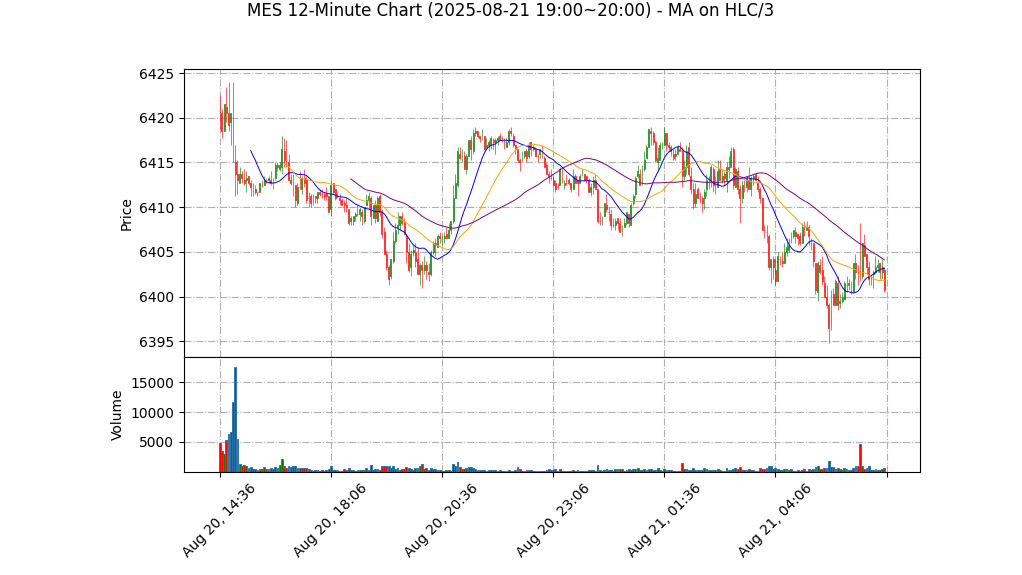Click the chart title 'MES 12-Minute Chart'

[x=510, y=10]
